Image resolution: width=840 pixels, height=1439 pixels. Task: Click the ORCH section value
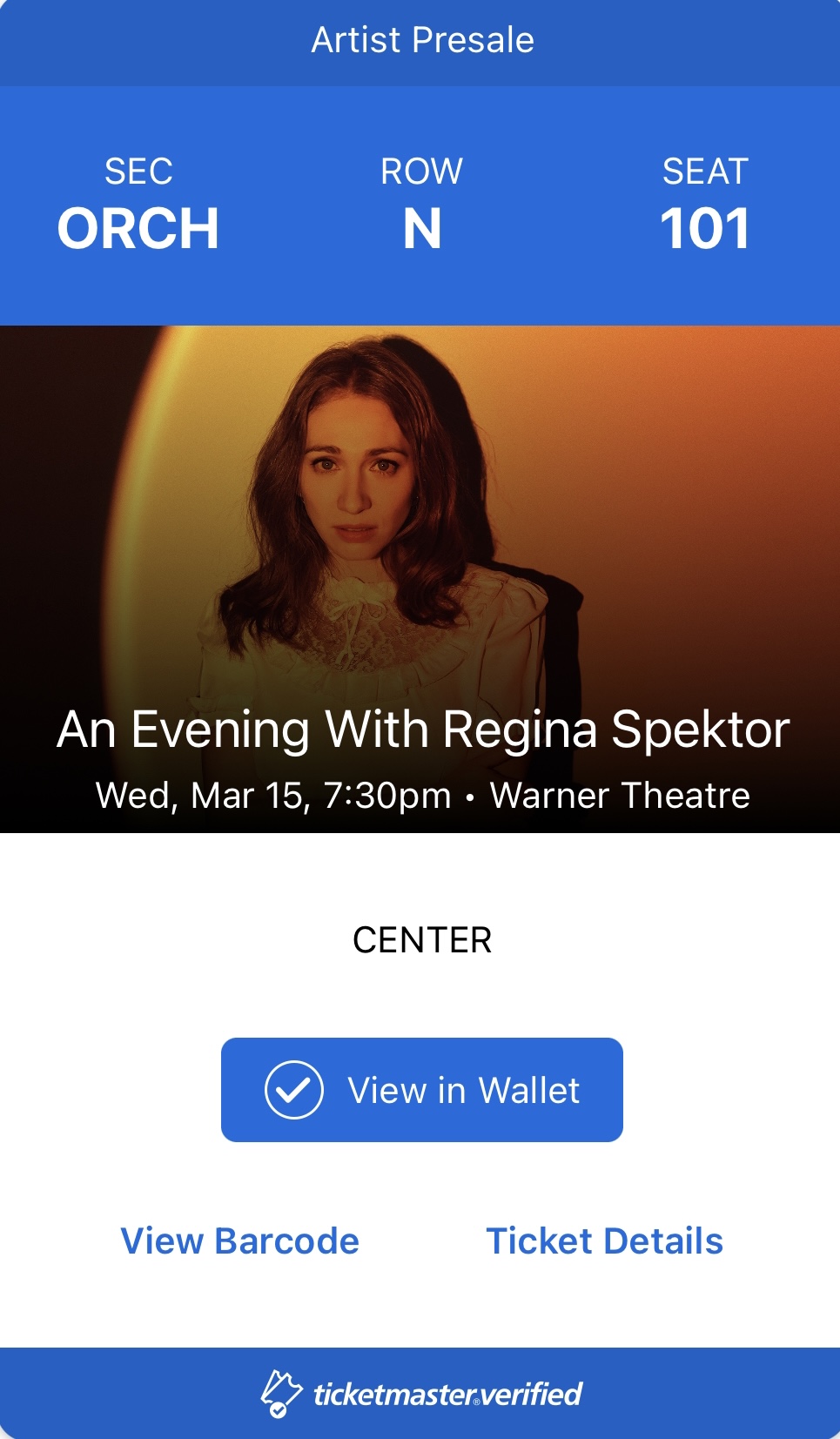tap(138, 229)
